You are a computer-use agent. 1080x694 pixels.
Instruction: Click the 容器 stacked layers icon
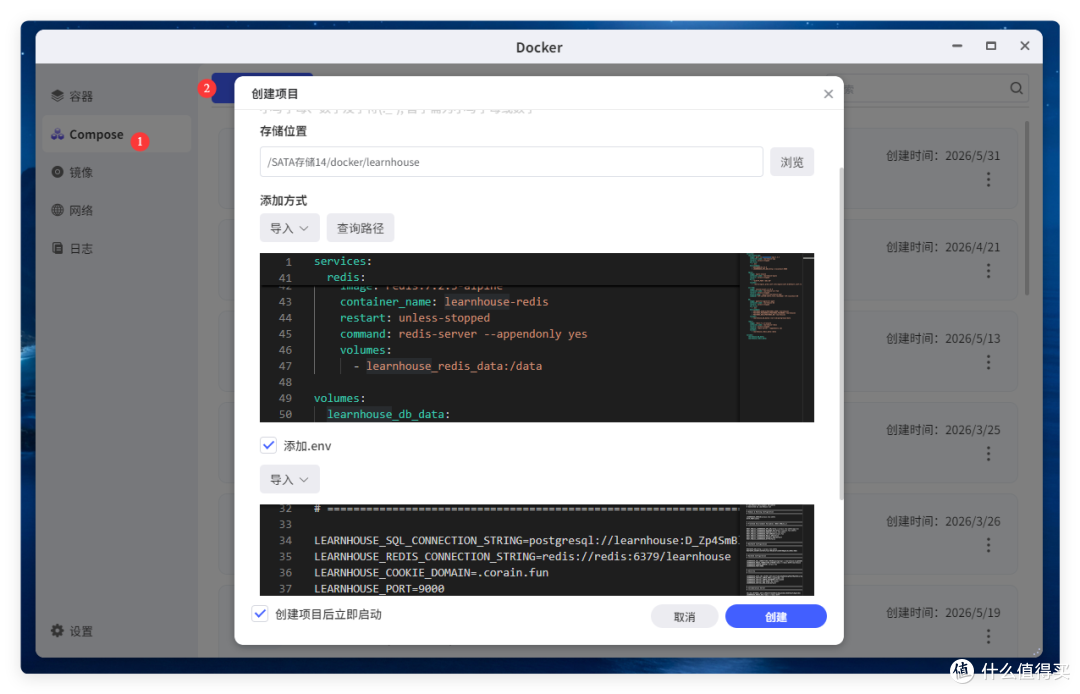point(57,96)
